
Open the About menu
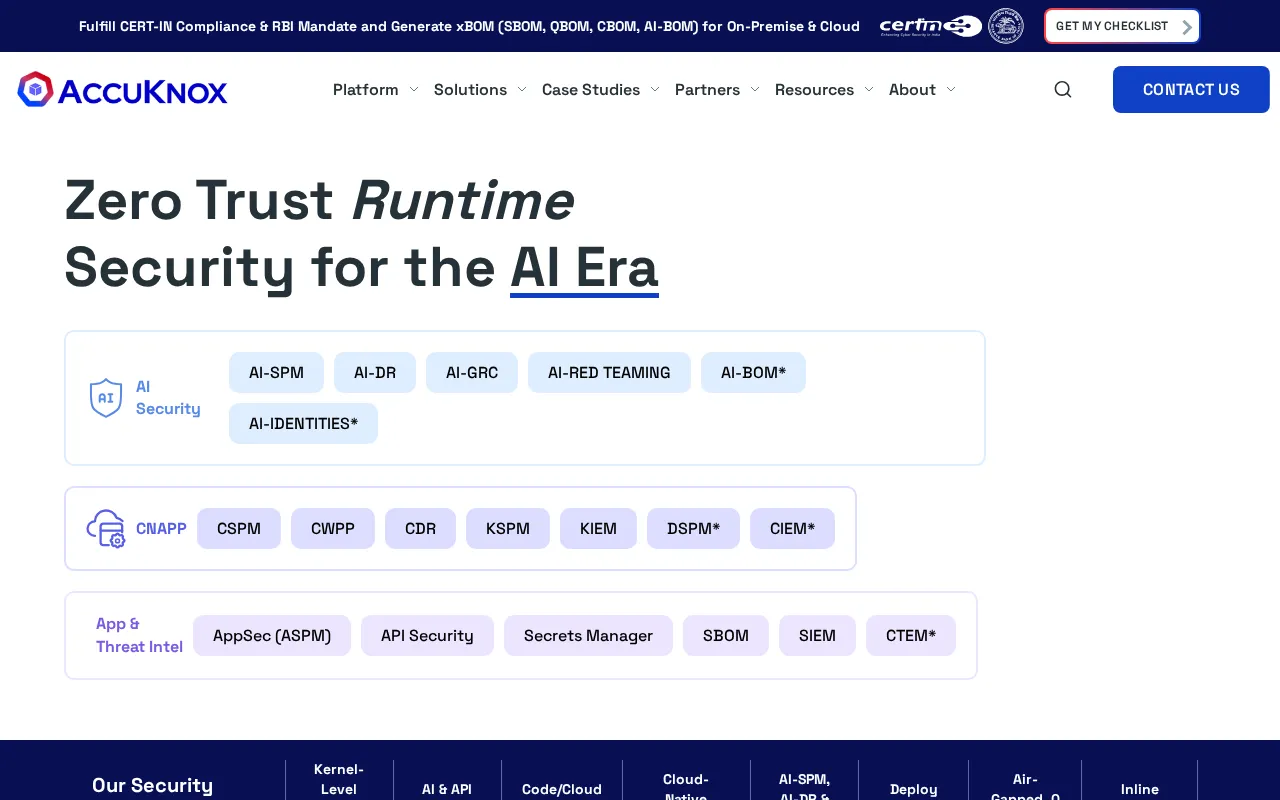pyautogui.click(x=912, y=90)
